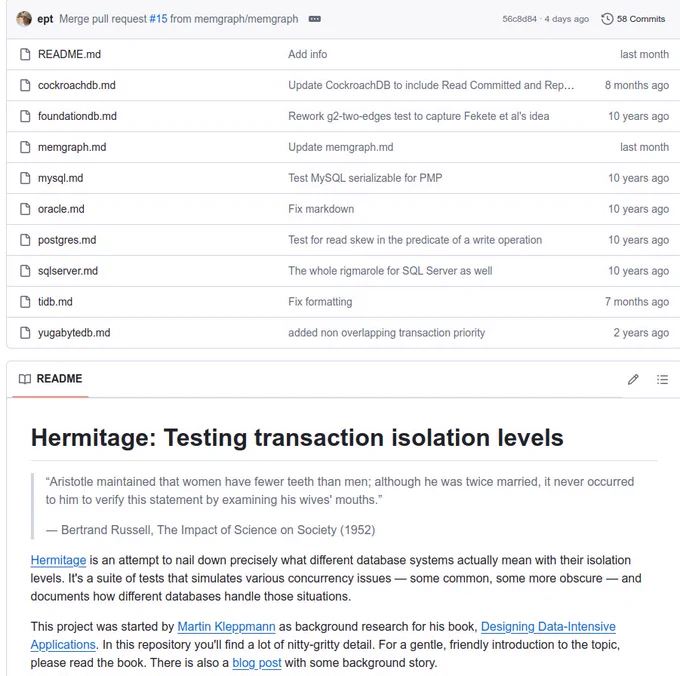
Task: Click the '2 years ago' timestamp for yugabytedb.md
Action: [641, 333]
